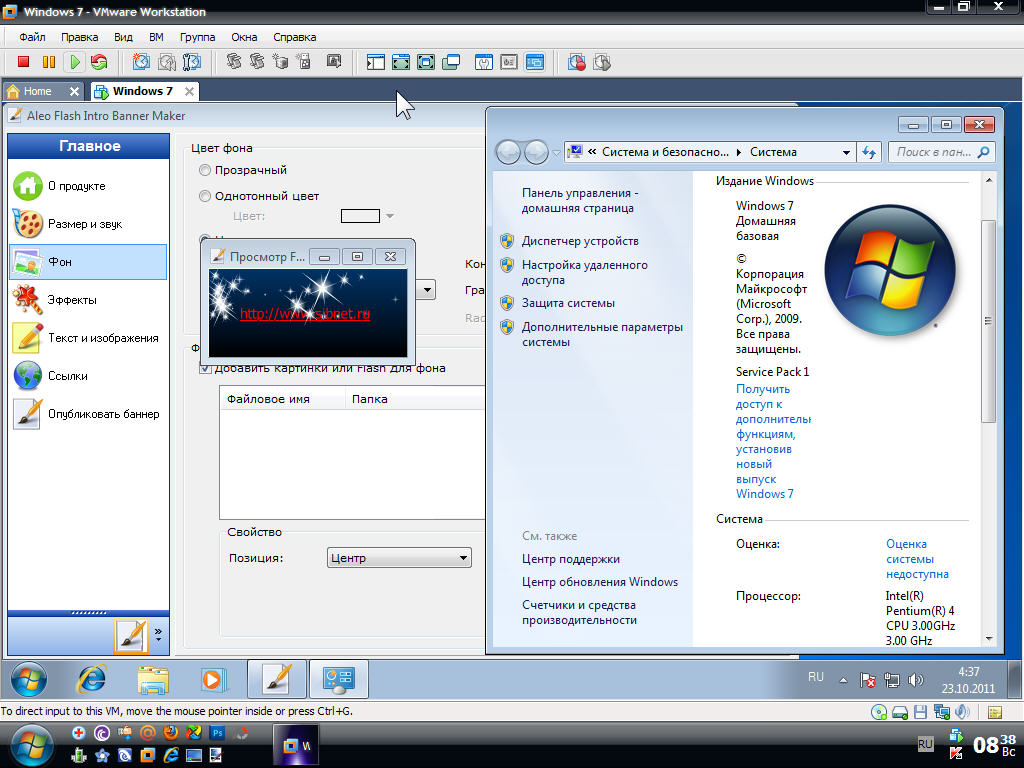Open the ВМ menu
The height and width of the screenshot is (768, 1024).
[x=156, y=37]
